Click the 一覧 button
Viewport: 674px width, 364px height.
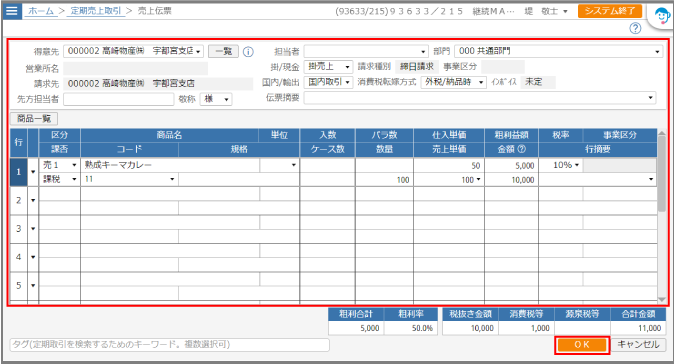click(224, 51)
